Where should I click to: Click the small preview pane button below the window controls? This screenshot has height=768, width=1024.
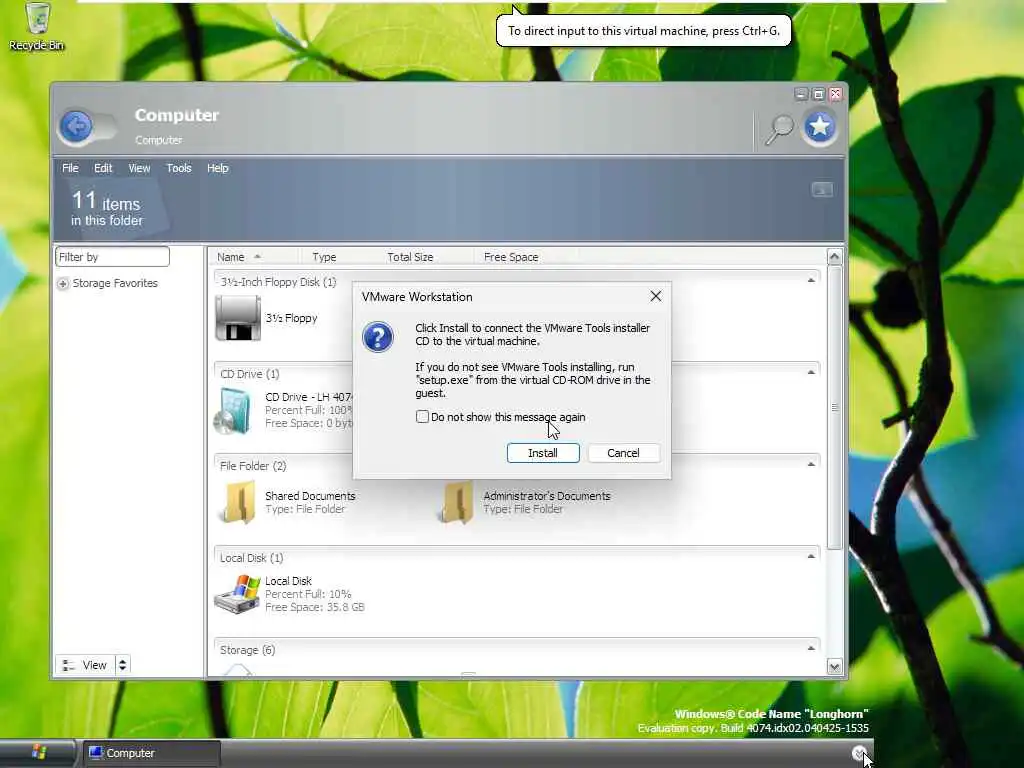click(822, 189)
